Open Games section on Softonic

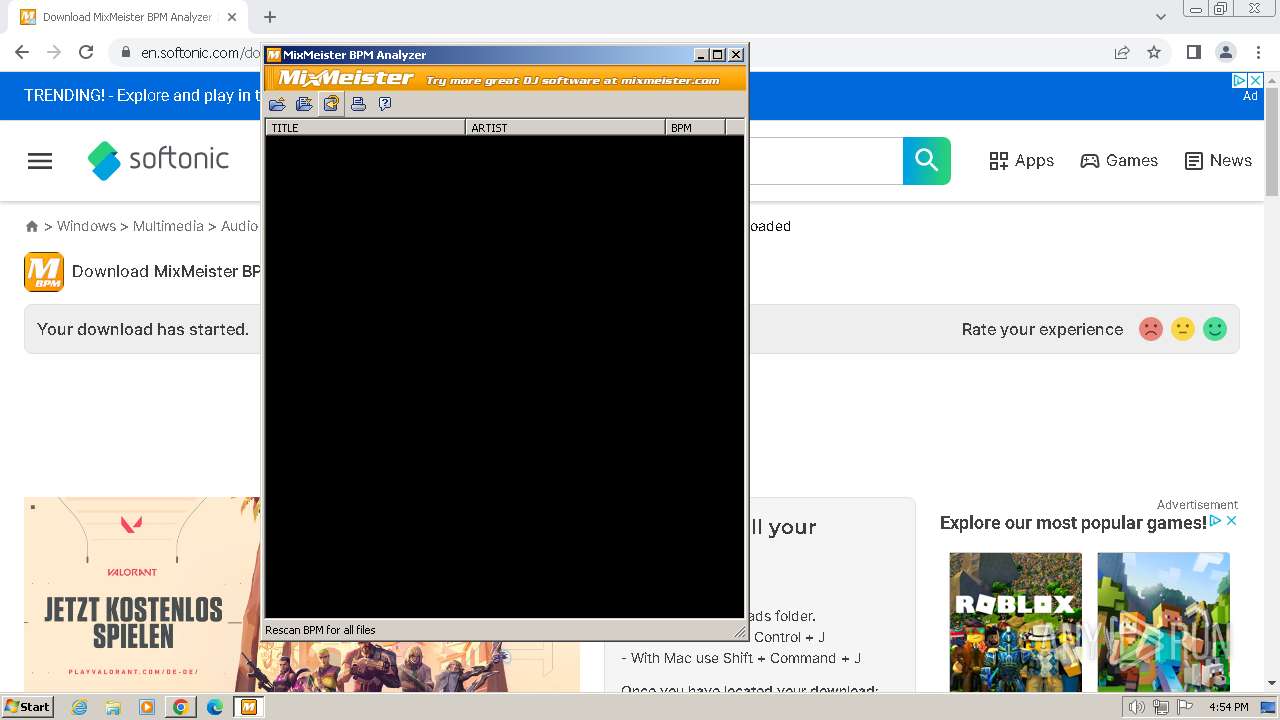click(1119, 160)
